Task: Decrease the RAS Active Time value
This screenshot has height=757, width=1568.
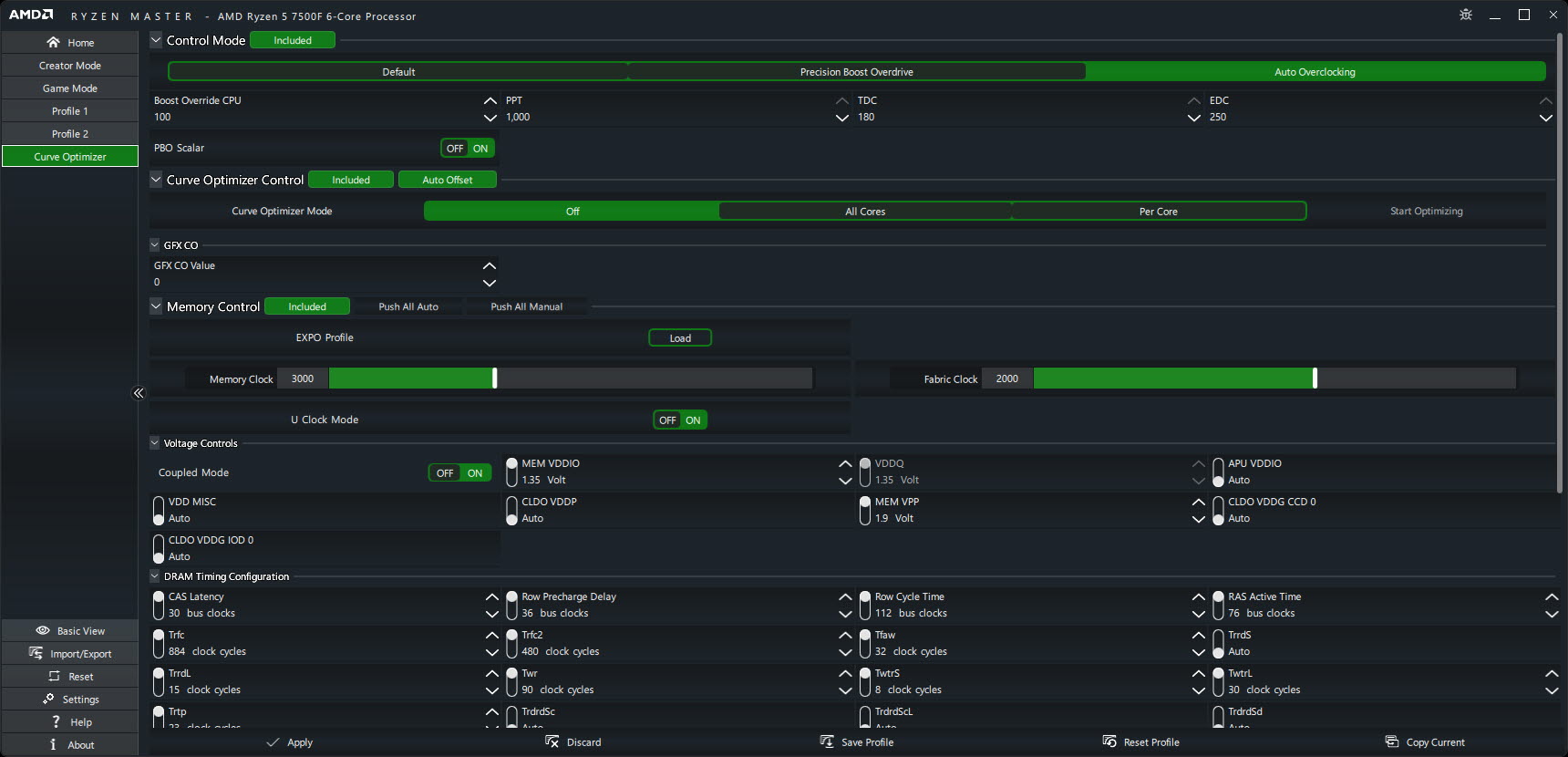Action: pyautogui.click(x=1552, y=614)
